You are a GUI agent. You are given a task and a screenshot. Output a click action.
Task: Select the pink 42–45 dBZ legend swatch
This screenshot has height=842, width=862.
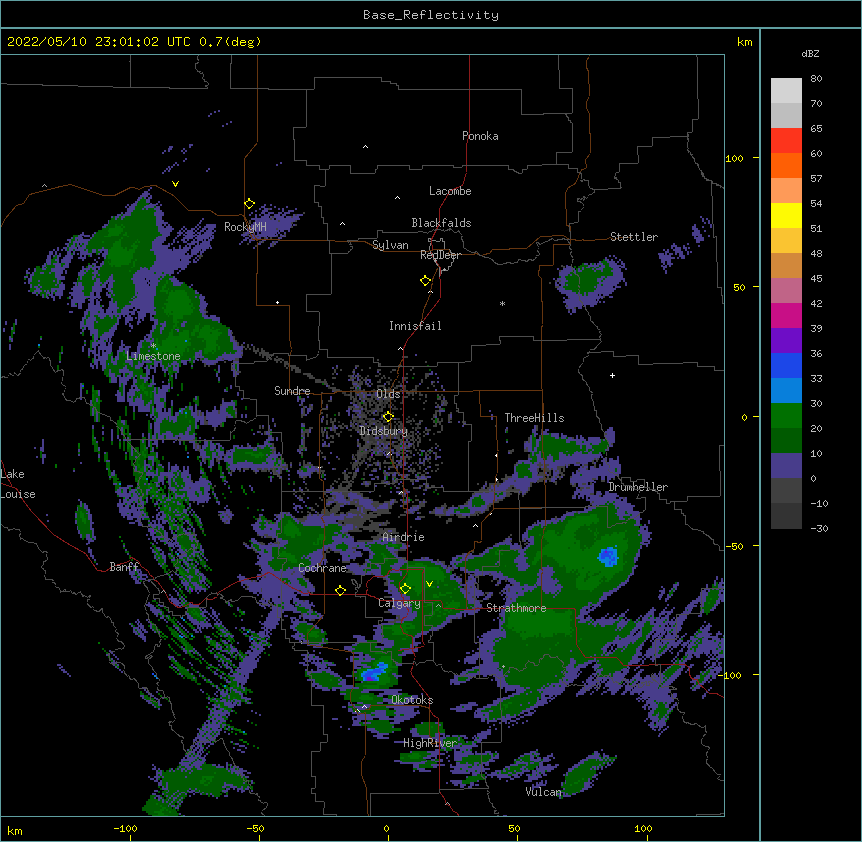[x=786, y=291]
